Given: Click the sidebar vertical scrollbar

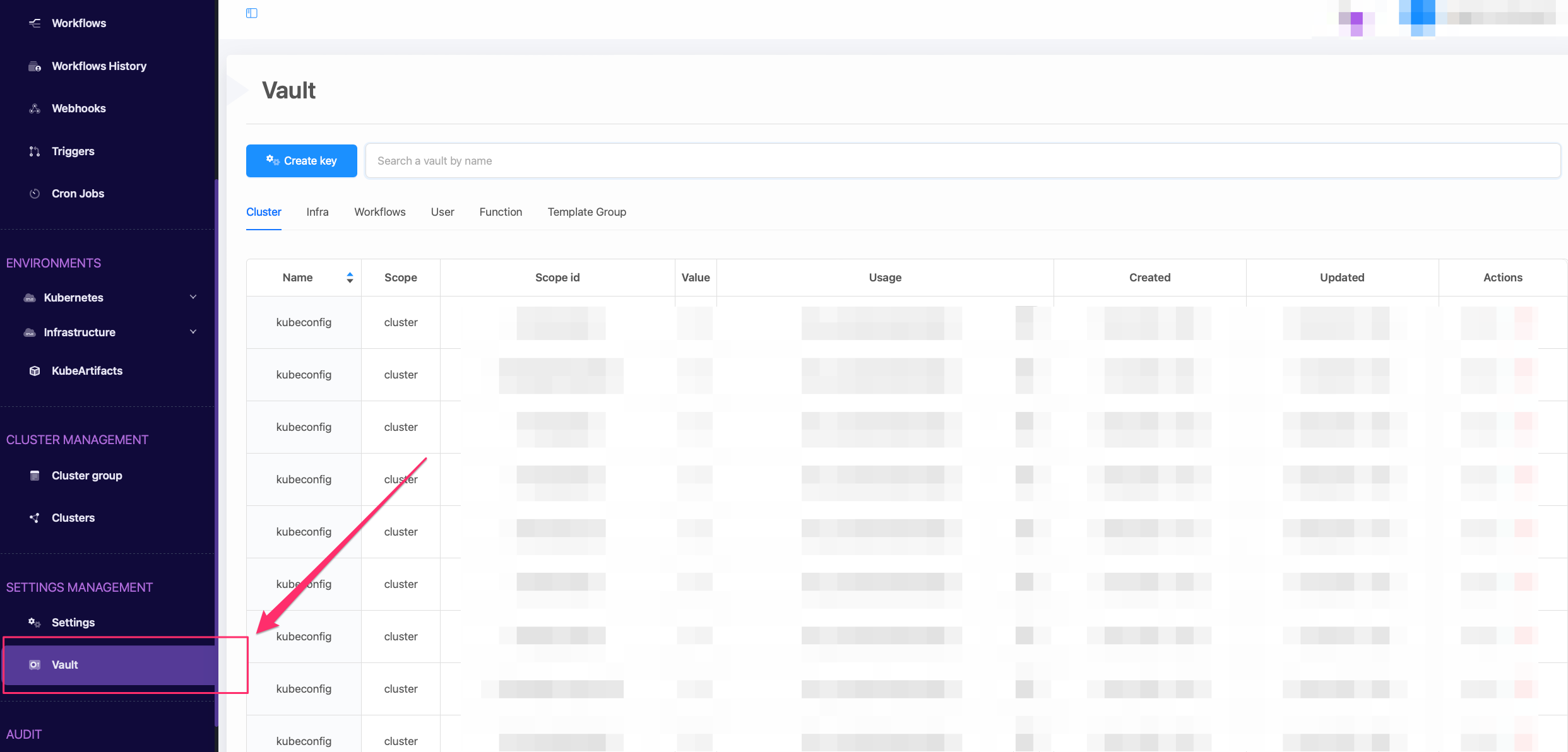Looking at the screenshot, I should pyautogui.click(x=216, y=442).
